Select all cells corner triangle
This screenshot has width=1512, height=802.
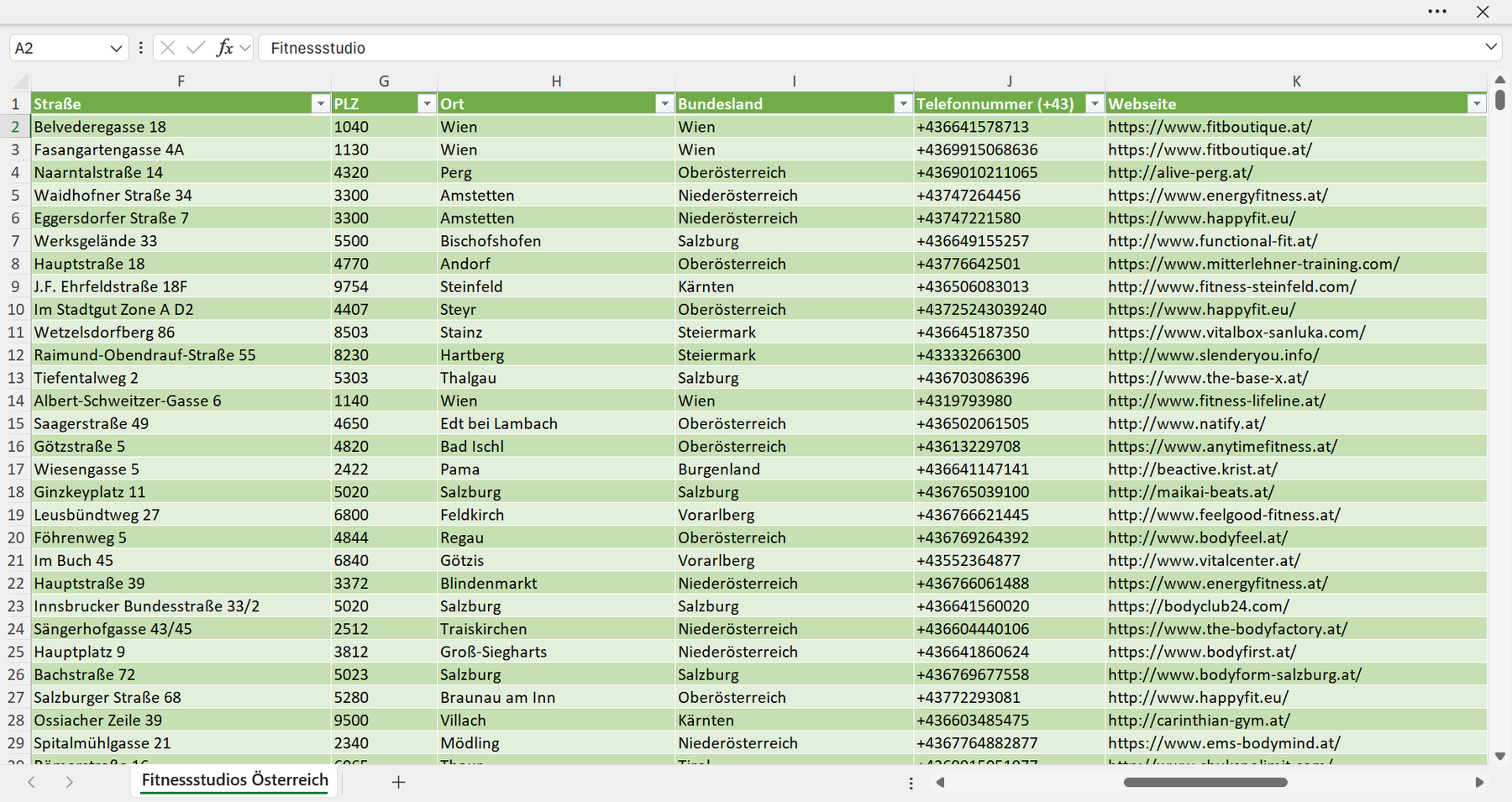[20, 81]
